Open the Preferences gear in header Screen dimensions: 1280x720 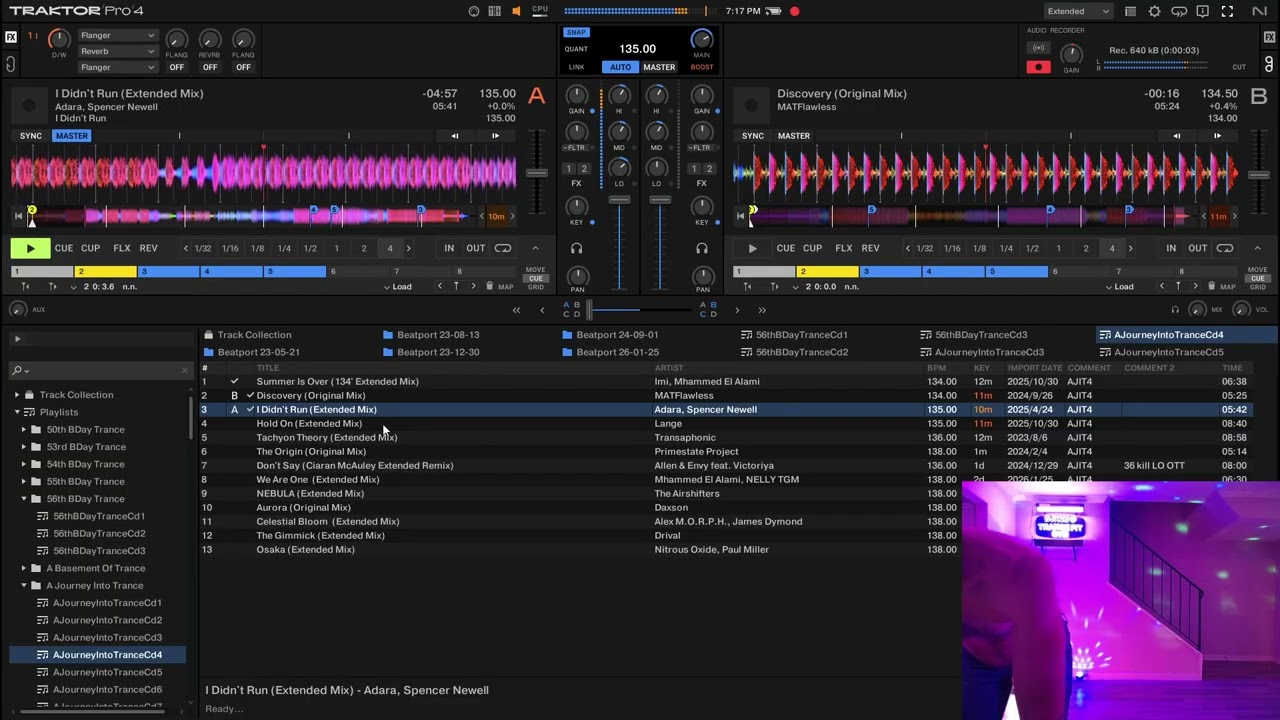coord(1155,11)
